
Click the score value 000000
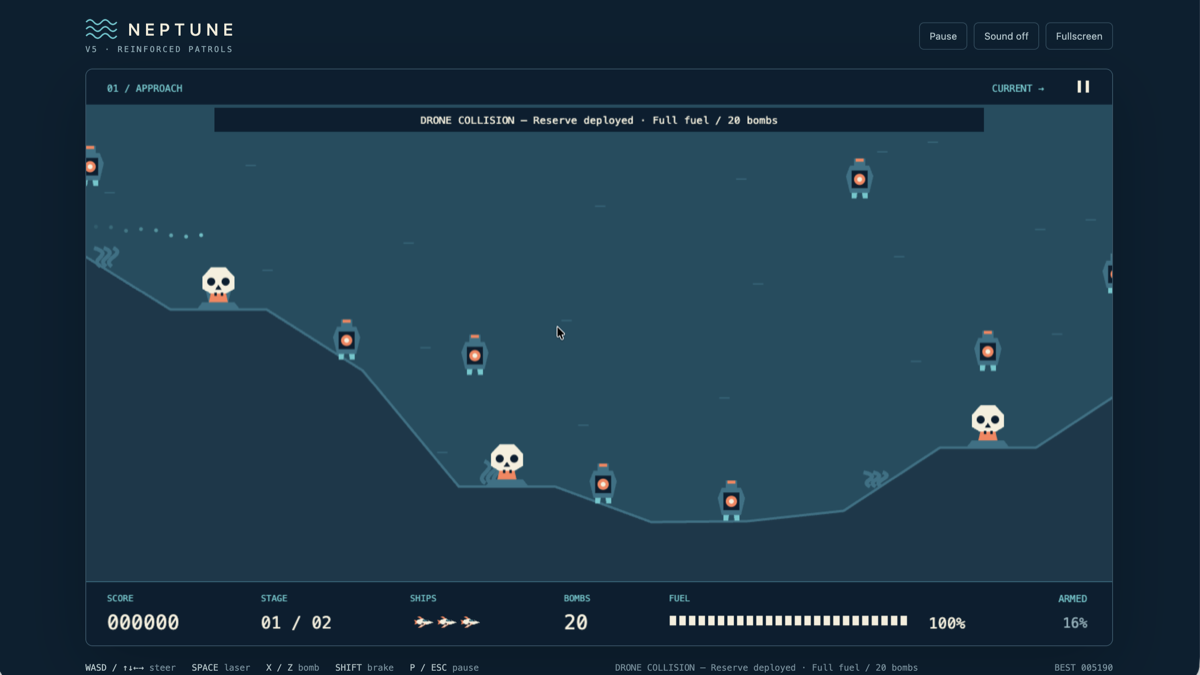coord(143,622)
